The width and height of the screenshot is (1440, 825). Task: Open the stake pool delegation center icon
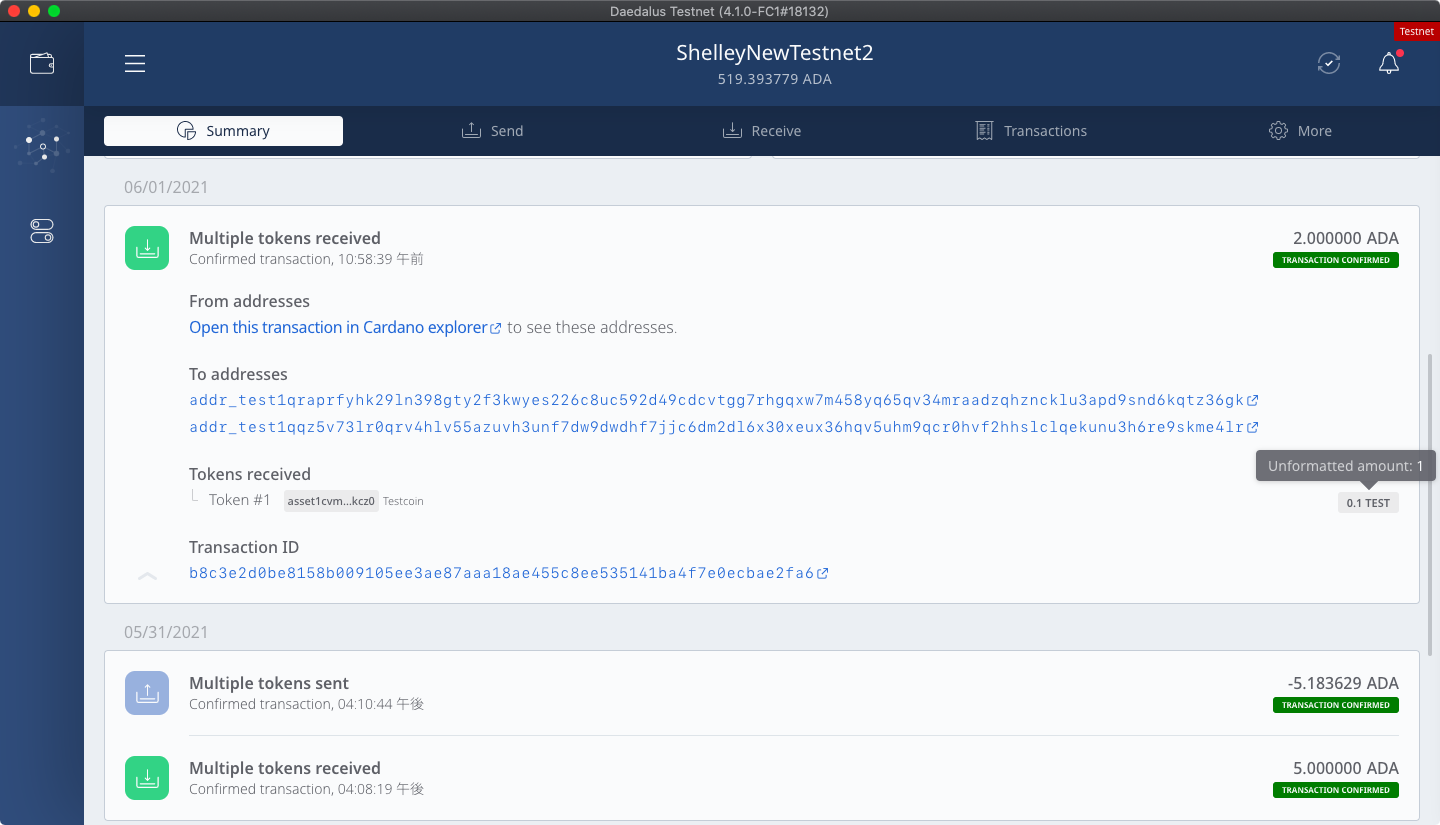[x=42, y=148]
